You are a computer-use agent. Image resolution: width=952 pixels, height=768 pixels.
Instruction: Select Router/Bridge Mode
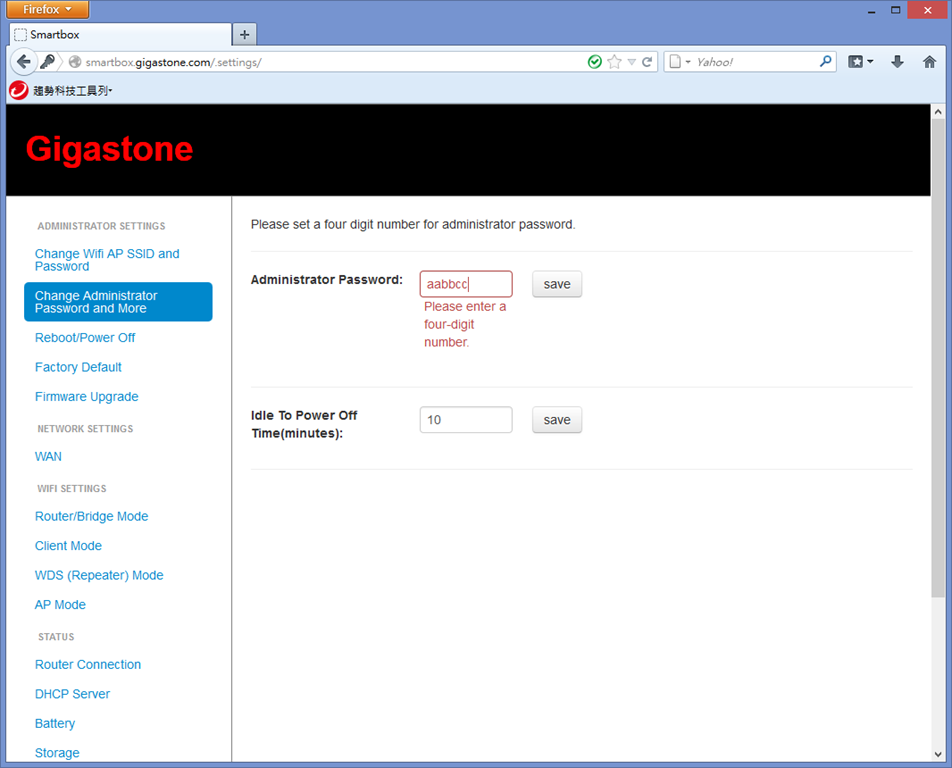point(92,516)
